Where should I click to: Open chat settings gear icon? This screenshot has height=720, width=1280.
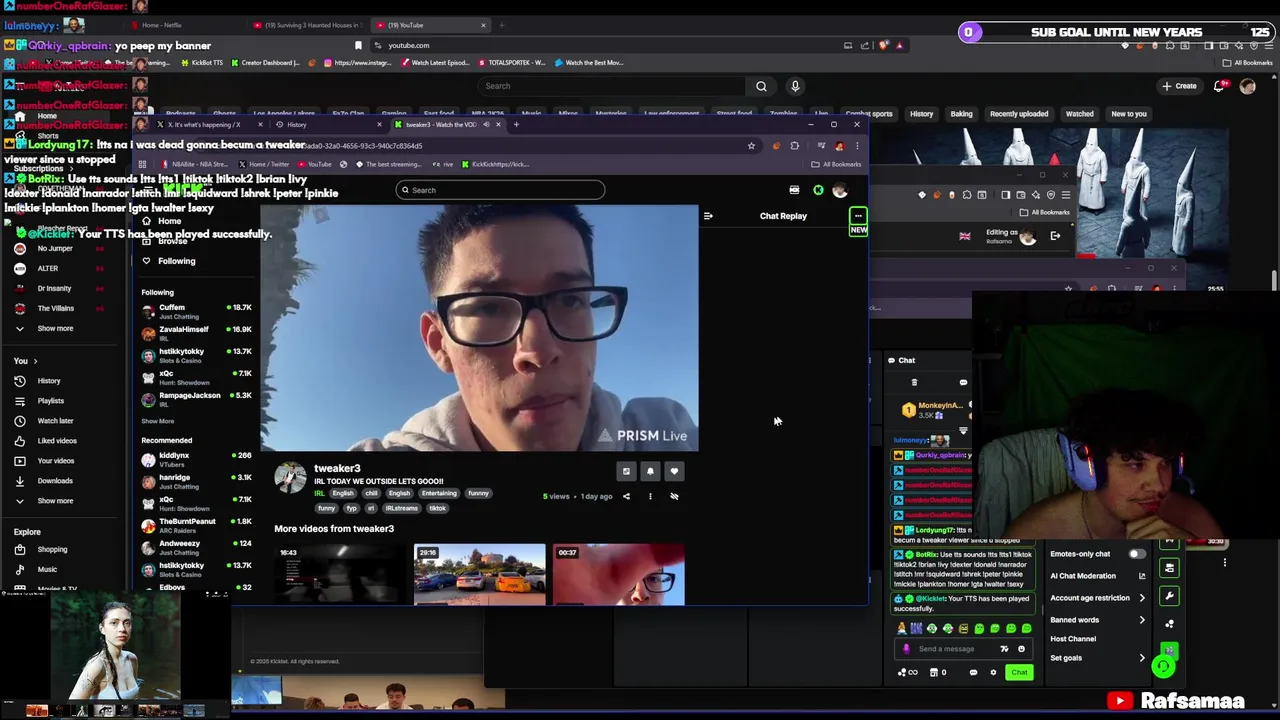coord(993,672)
